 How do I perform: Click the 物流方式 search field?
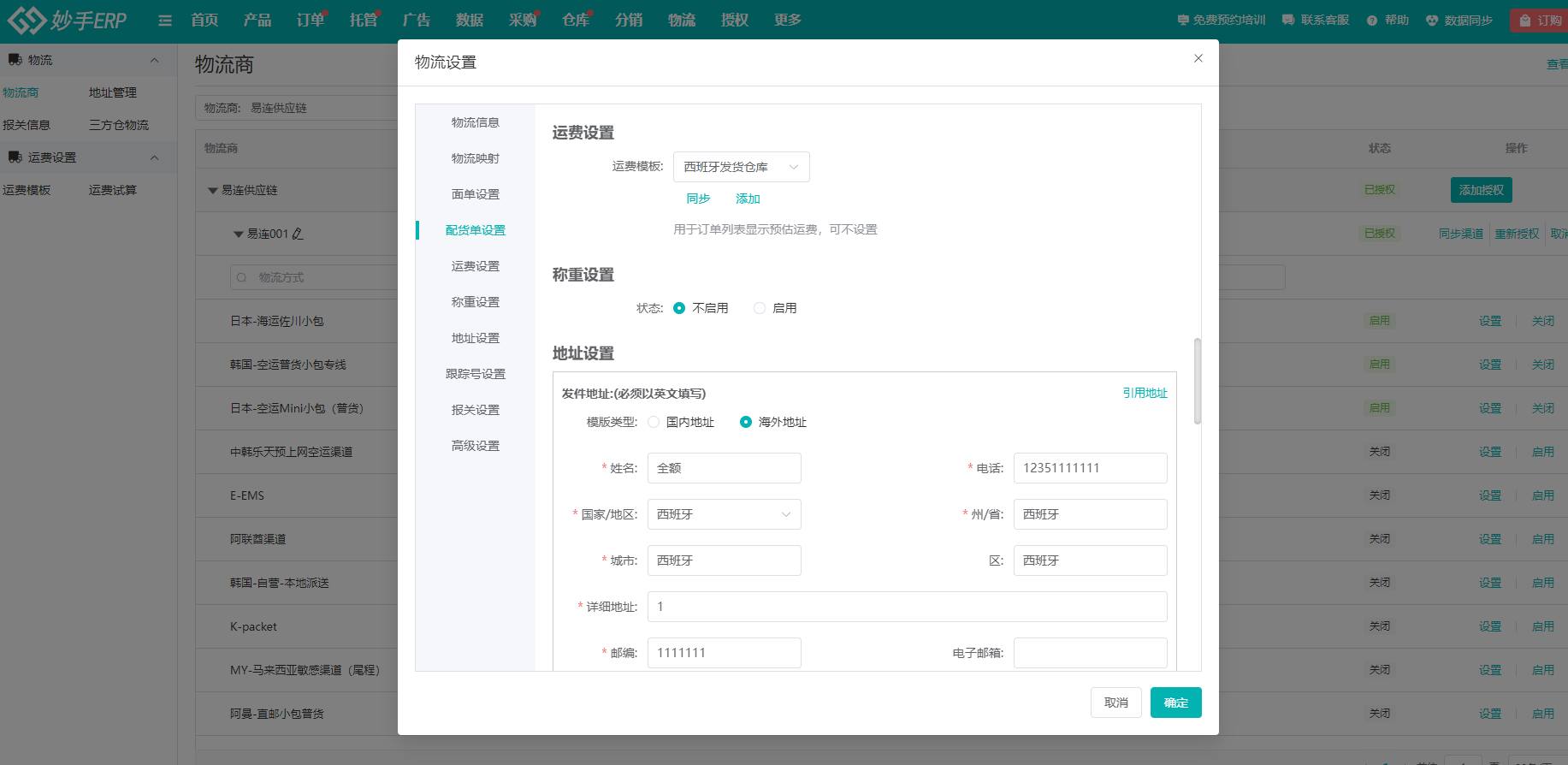pos(313,277)
